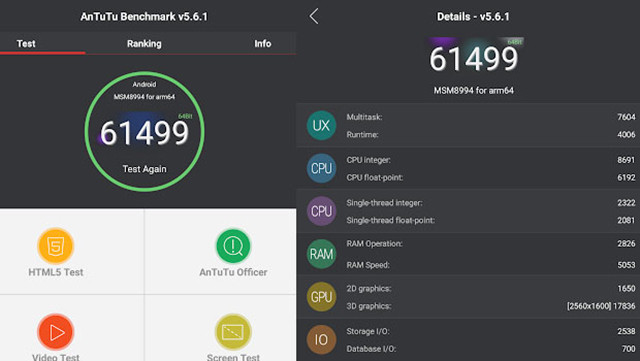Open the Screen Test icon
640x361 pixels.
(x=233, y=332)
